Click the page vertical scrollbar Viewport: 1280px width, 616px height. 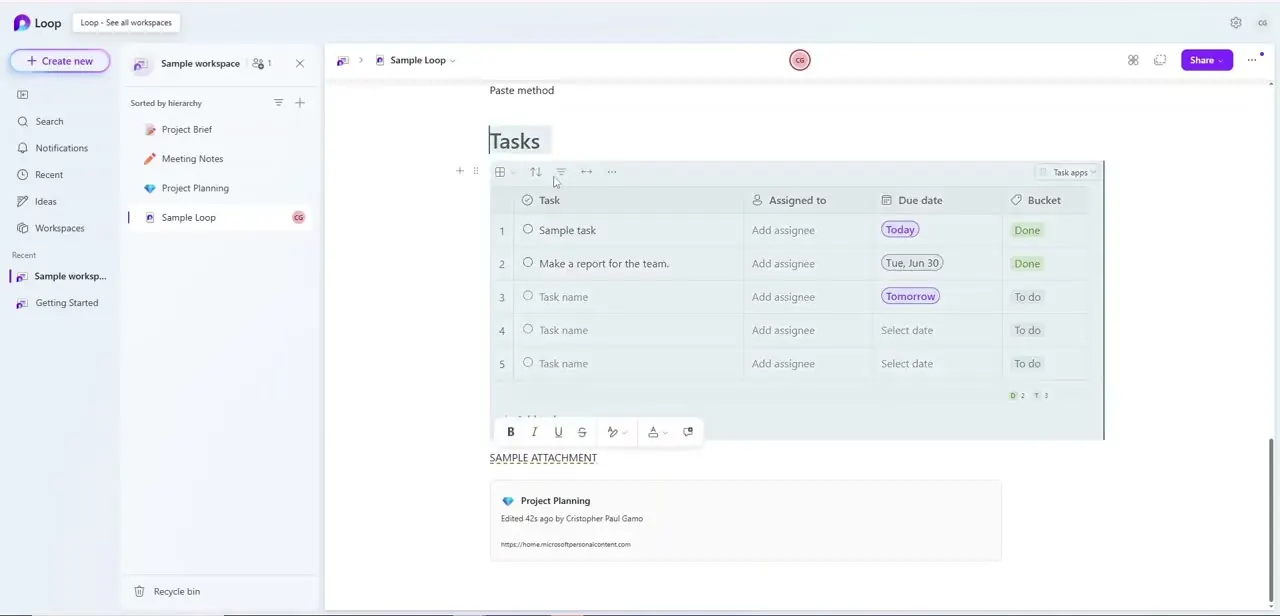click(1273, 520)
